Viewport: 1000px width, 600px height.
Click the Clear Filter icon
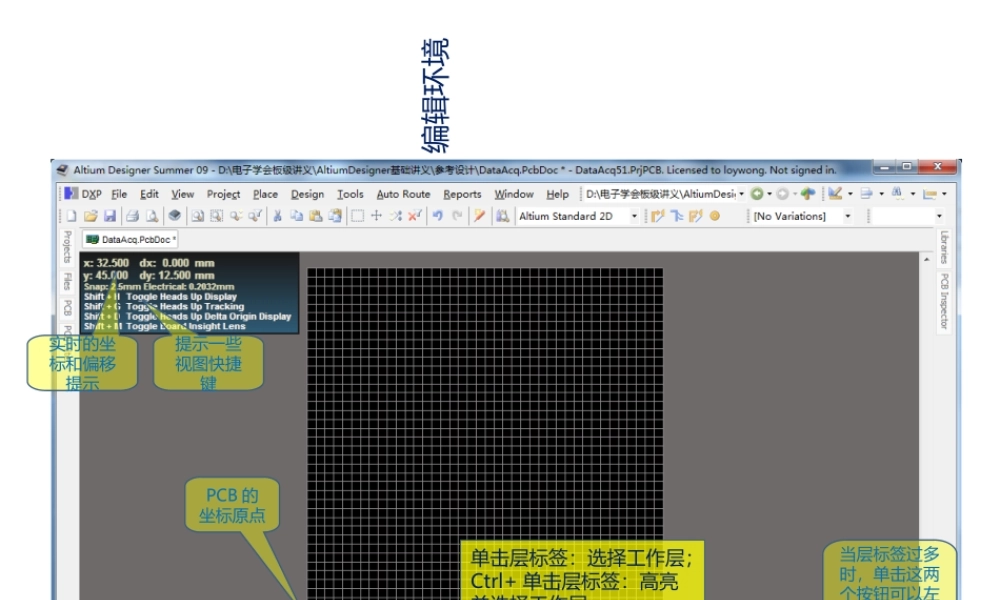415,216
